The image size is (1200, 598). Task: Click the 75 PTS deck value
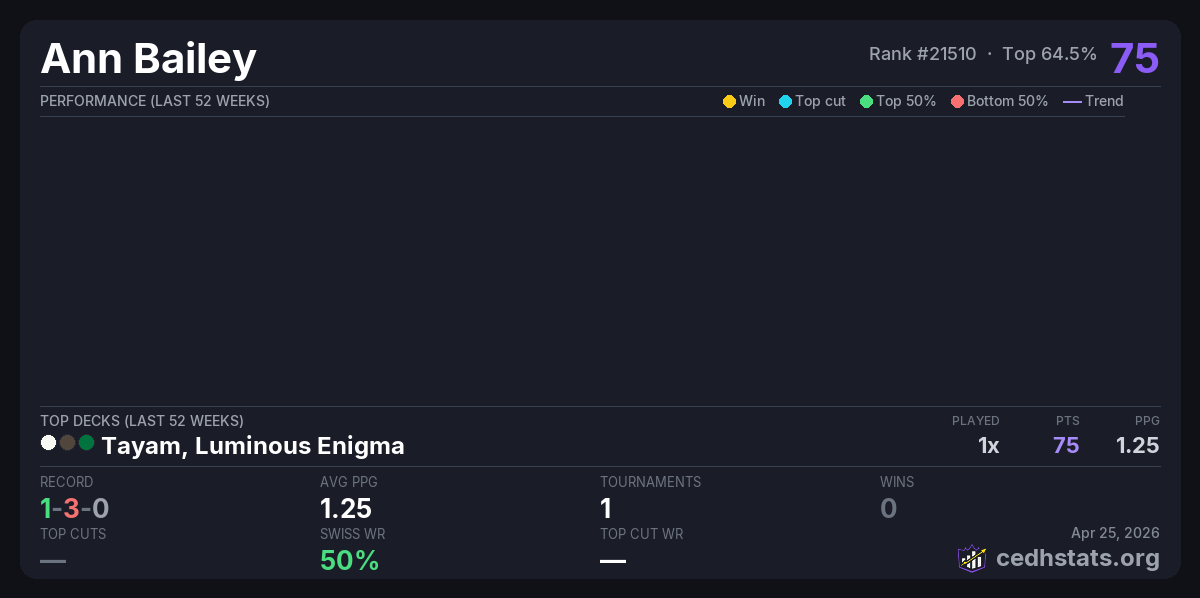1066,446
